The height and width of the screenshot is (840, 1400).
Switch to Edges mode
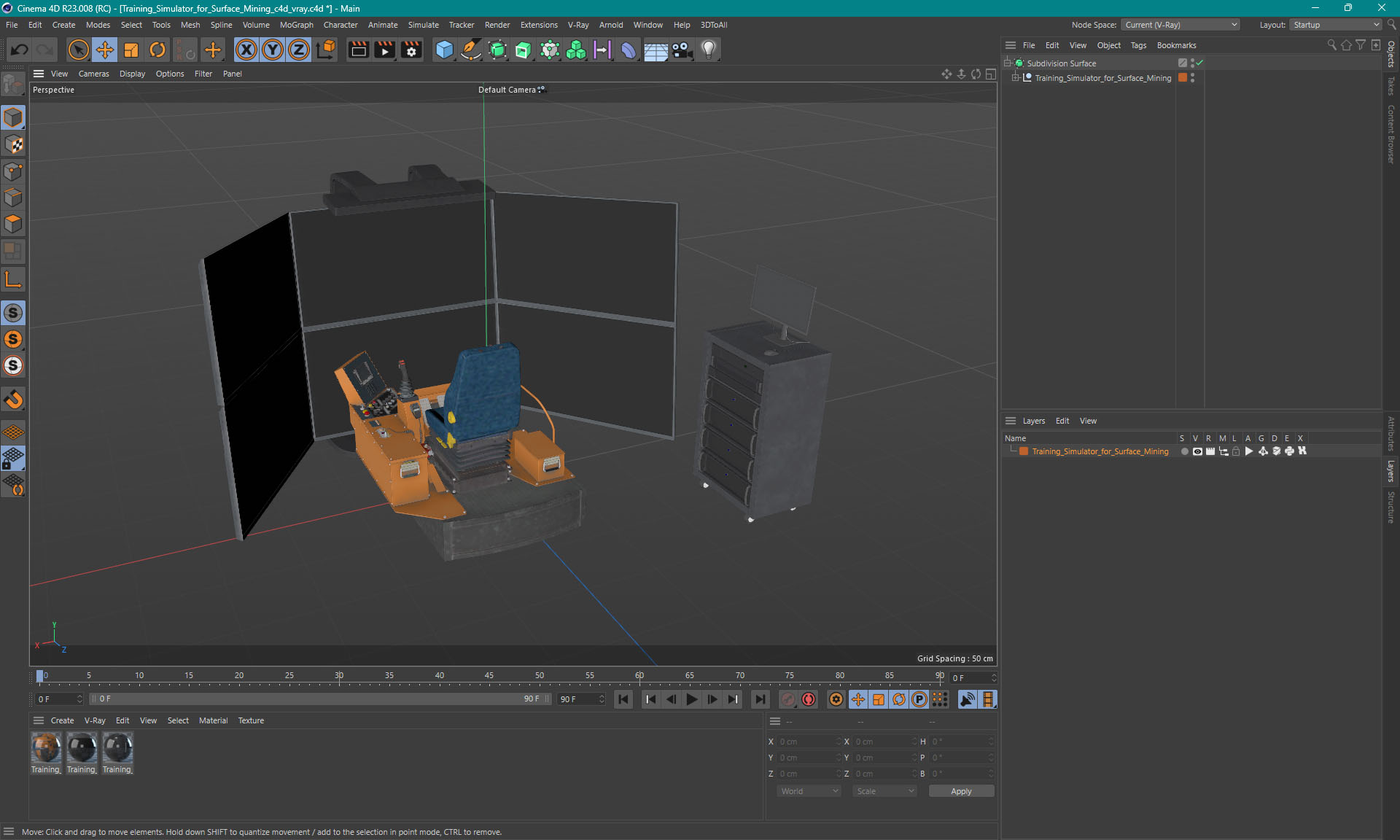click(13, 198)
